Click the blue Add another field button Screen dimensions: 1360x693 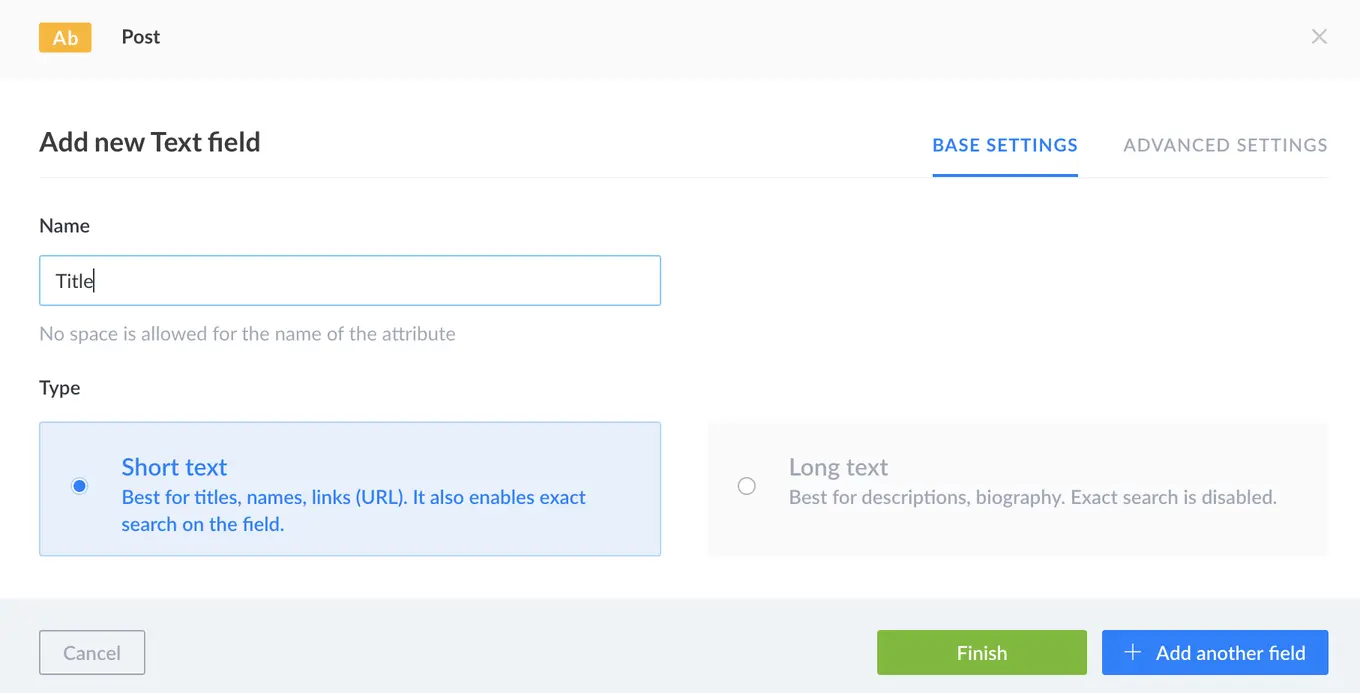(1214, 652)
